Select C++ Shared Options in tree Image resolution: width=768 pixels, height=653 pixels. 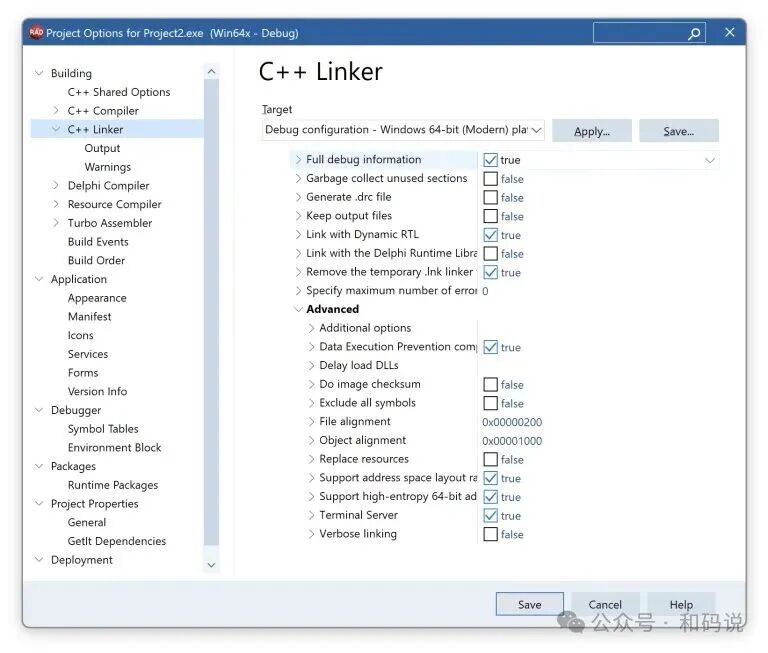(x=119, y=92)
